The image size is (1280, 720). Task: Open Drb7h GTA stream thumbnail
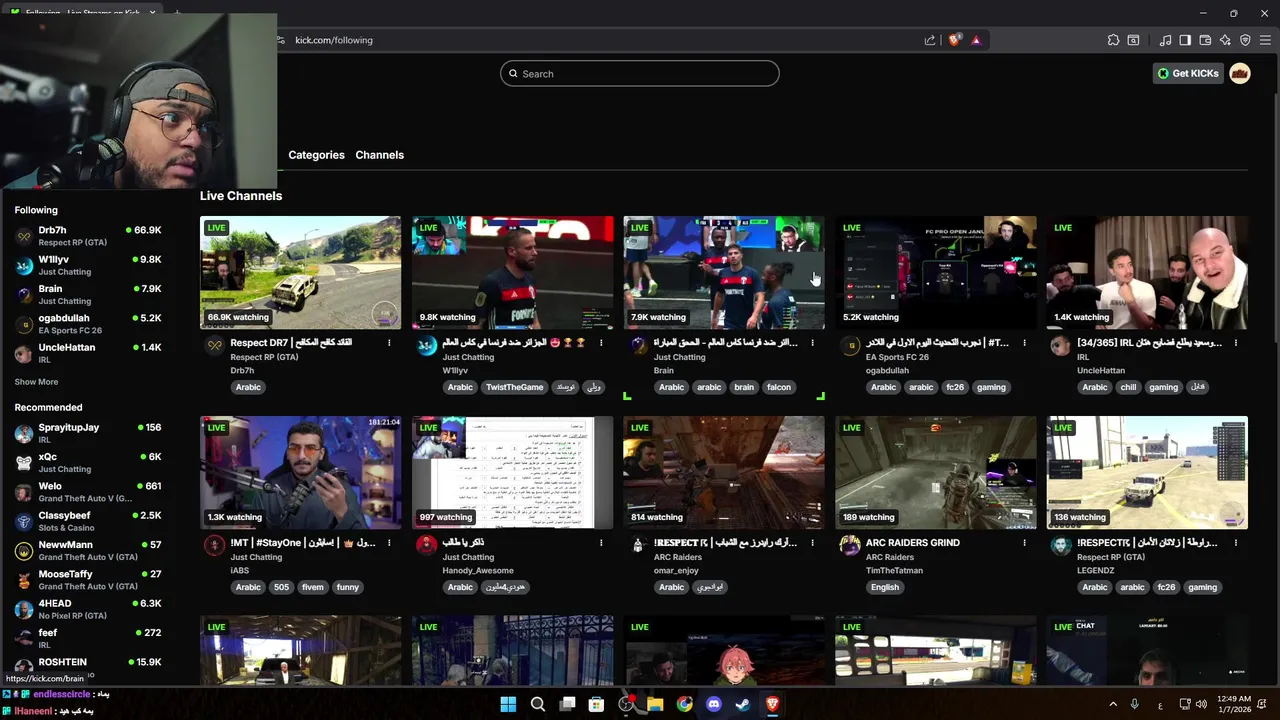click(300, 272)
